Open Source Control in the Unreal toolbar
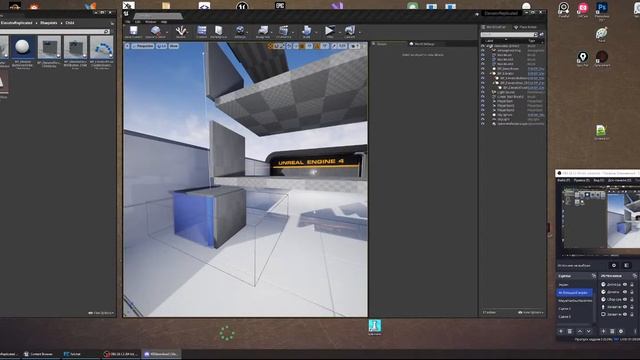Viewport: 640px width, 360px height. (x=155, y=31)
